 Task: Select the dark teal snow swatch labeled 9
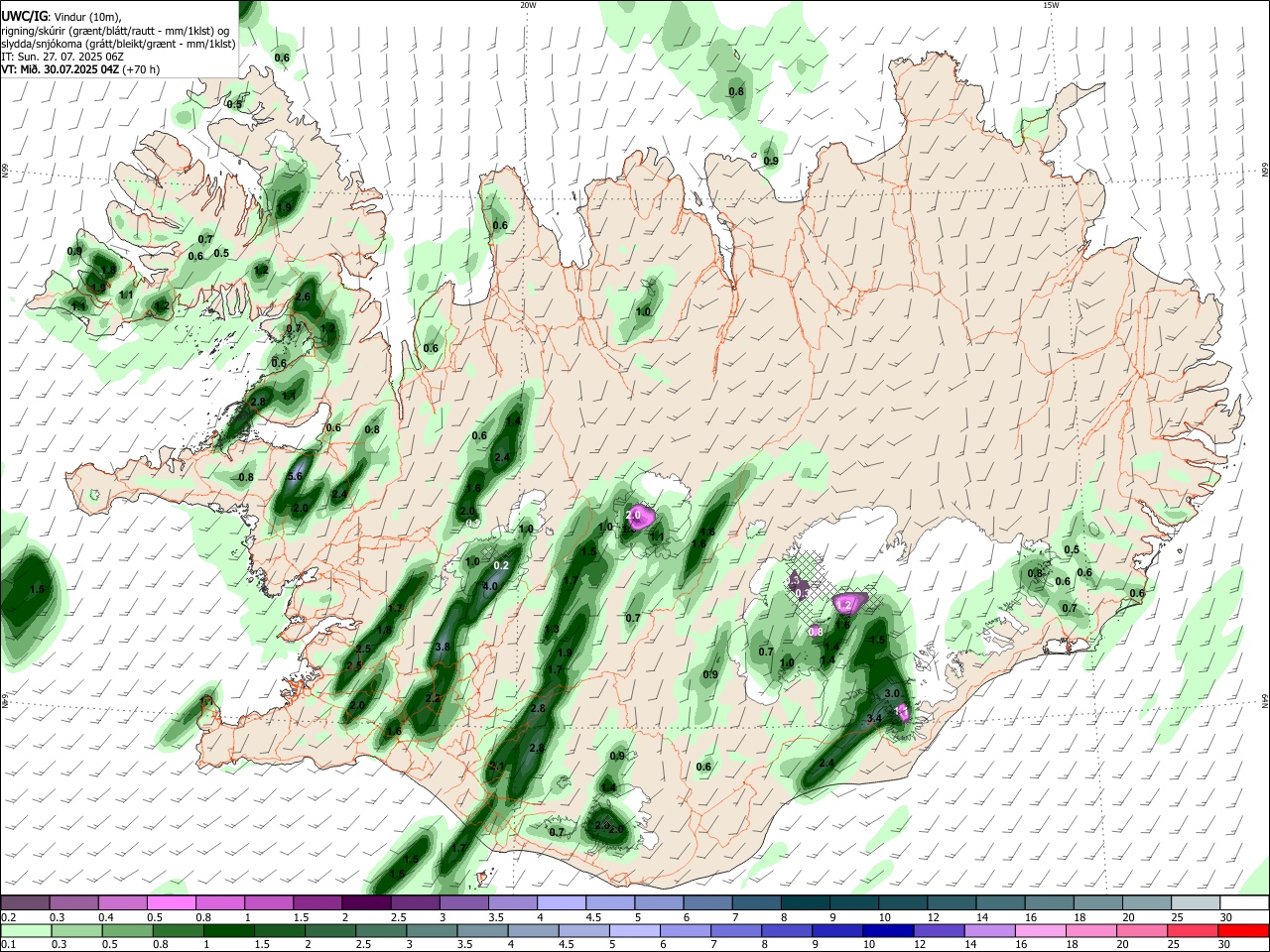[x=855, y=903]
